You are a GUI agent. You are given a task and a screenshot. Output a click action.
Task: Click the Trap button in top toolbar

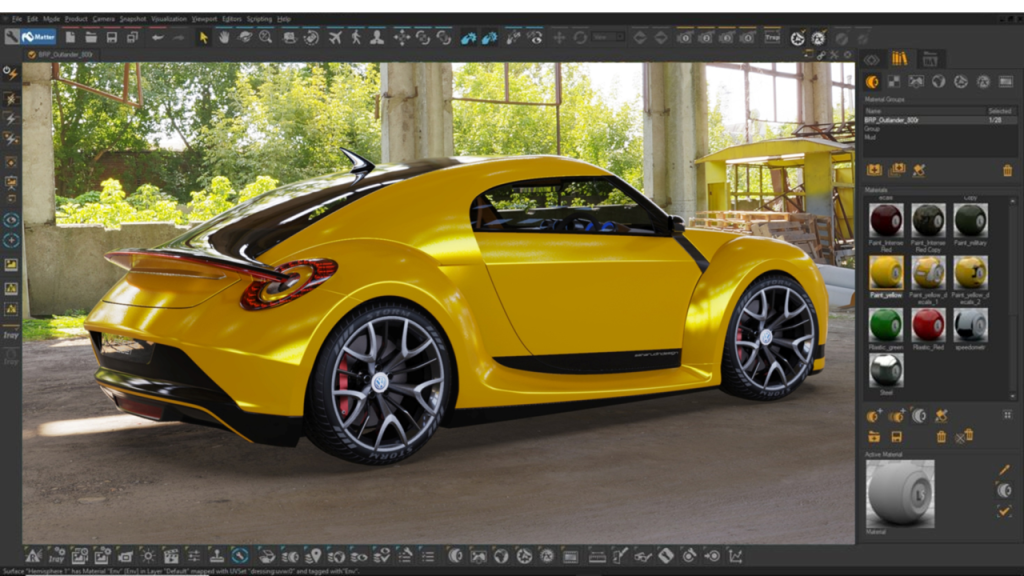coord(772,37)
